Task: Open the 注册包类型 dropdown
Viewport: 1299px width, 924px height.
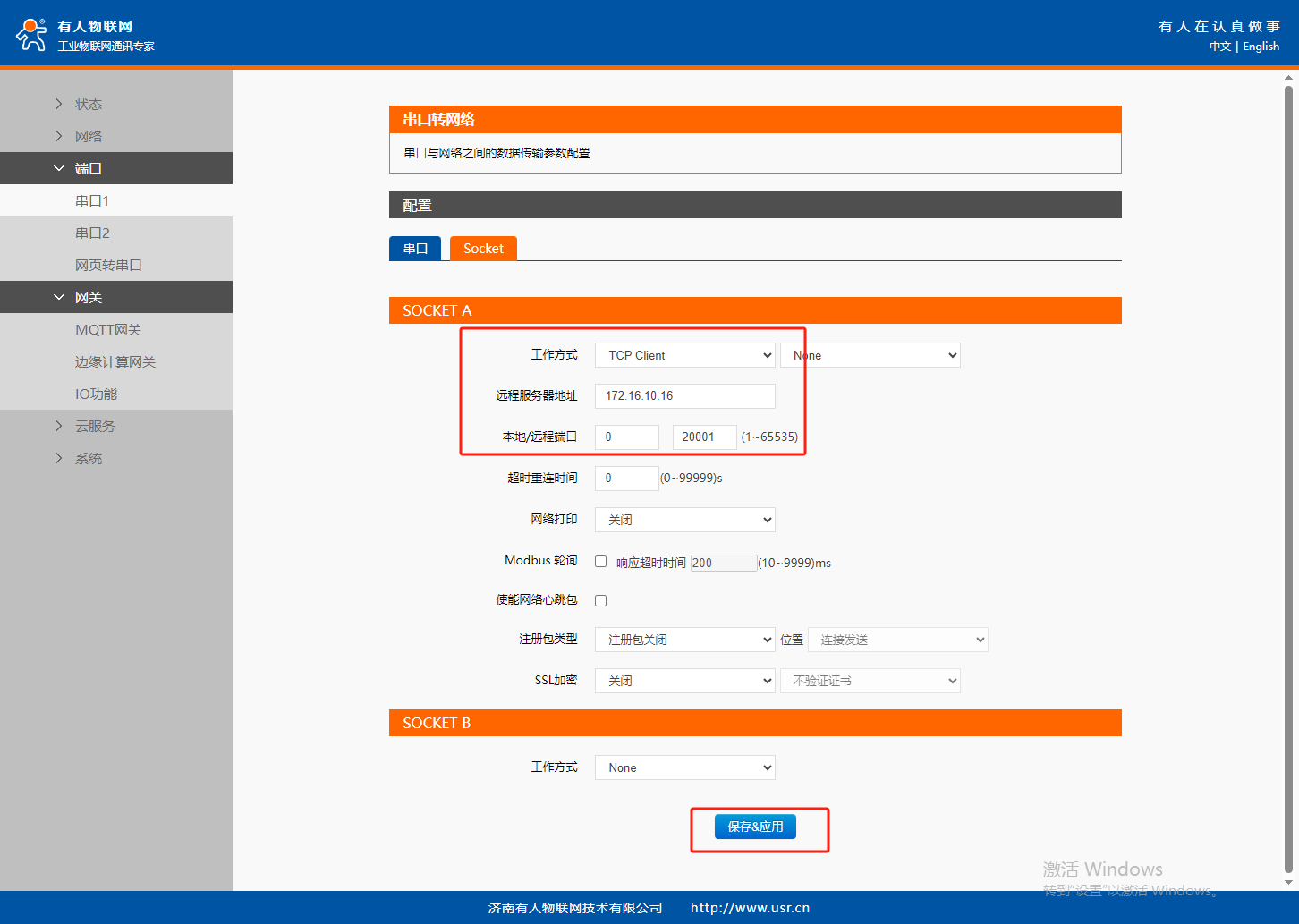Action: pos(685,640)
